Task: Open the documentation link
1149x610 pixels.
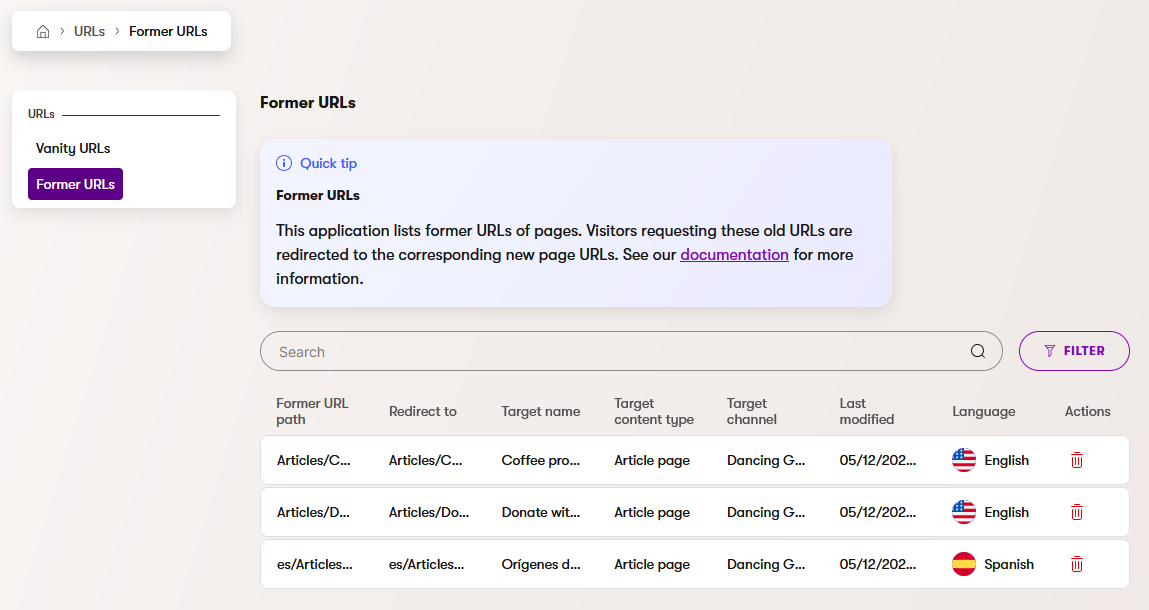Action: point(734,255)
